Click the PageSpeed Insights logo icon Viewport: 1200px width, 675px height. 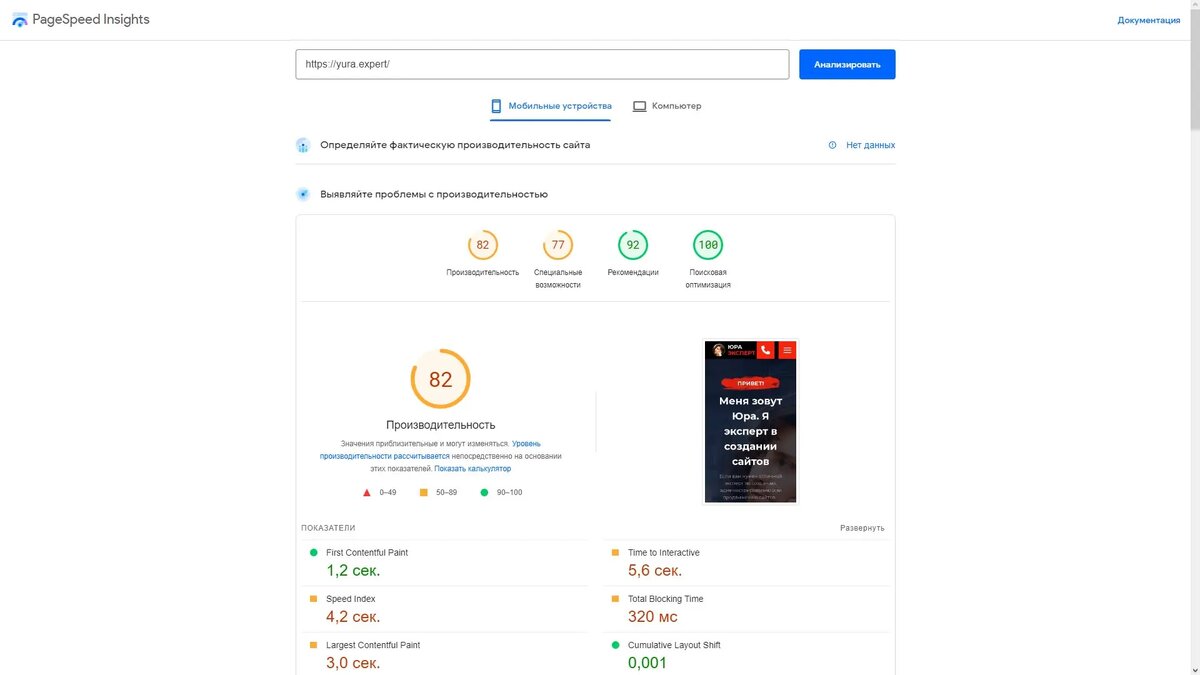pyautogui.click(x=20, y=20)
